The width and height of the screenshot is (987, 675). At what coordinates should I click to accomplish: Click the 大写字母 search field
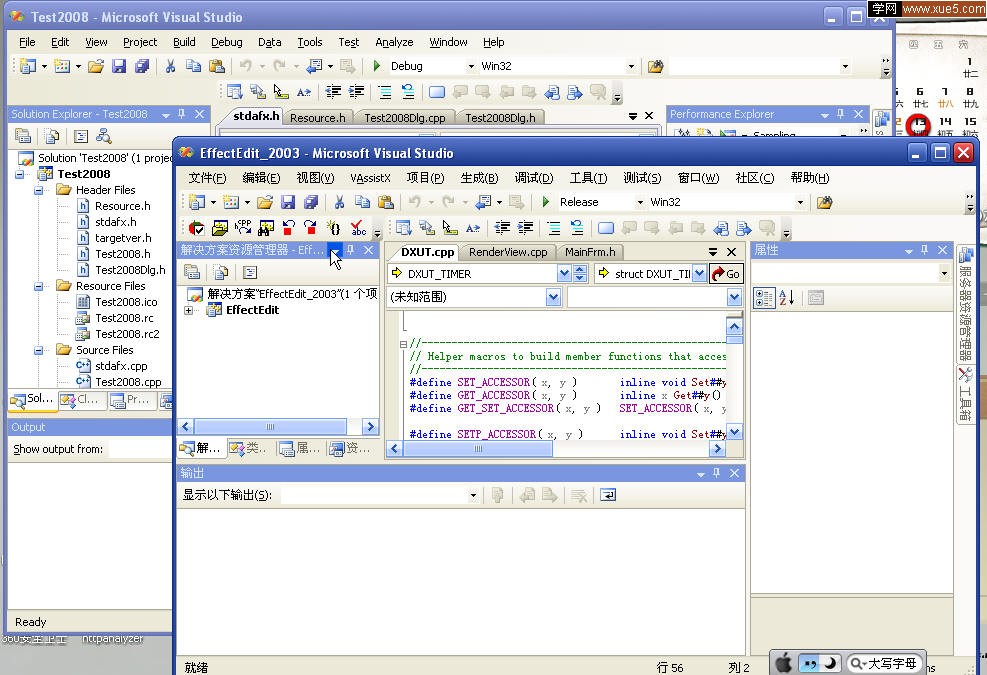(x=885, y=663)
